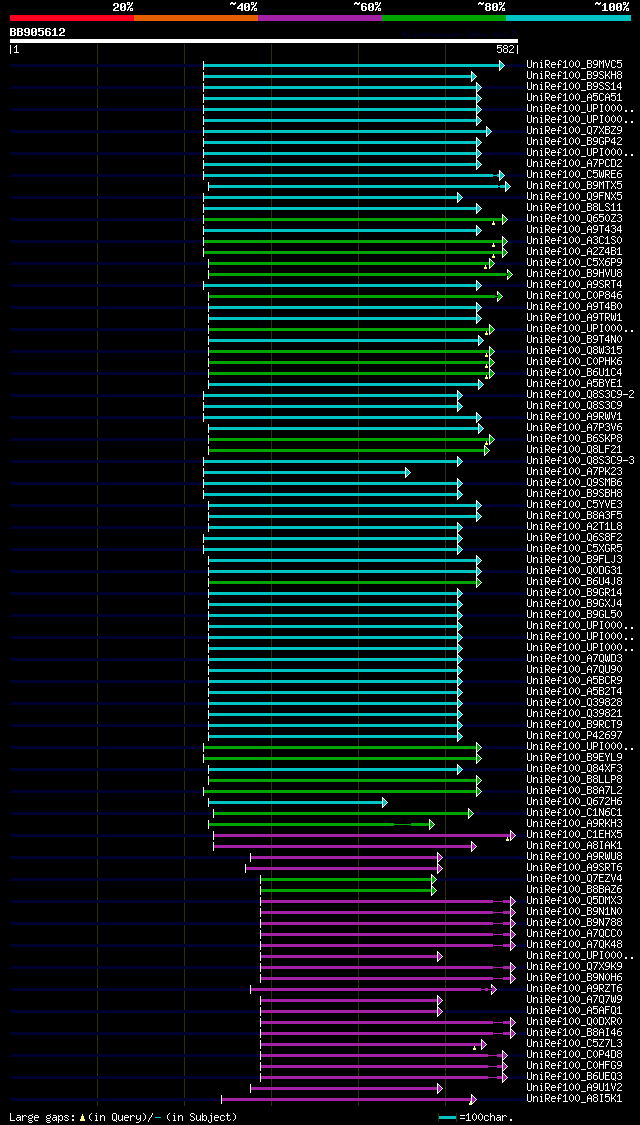Screen dimensions: 640x1125
Task: Select the UniRef100_Q84XF3 label
Action: tap(574, 768)
